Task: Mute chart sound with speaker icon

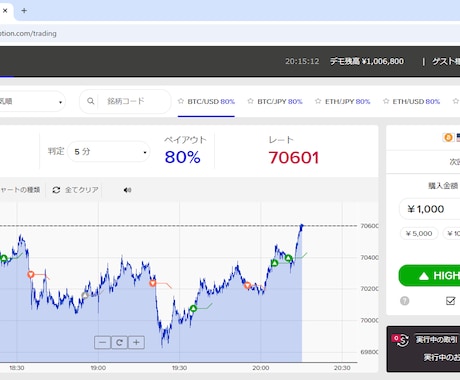Action: pyautogui.click(x=127, y=190)
